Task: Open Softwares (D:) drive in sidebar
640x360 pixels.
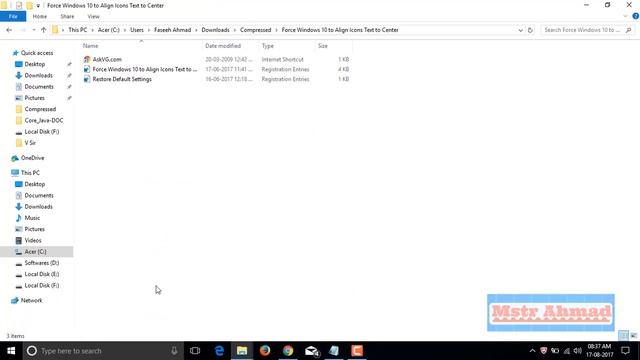Action: coord(42,263)
